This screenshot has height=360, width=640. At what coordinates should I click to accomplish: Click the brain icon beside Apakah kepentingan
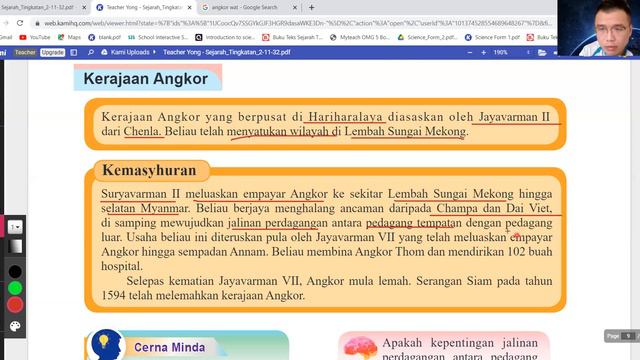[360, 348]
